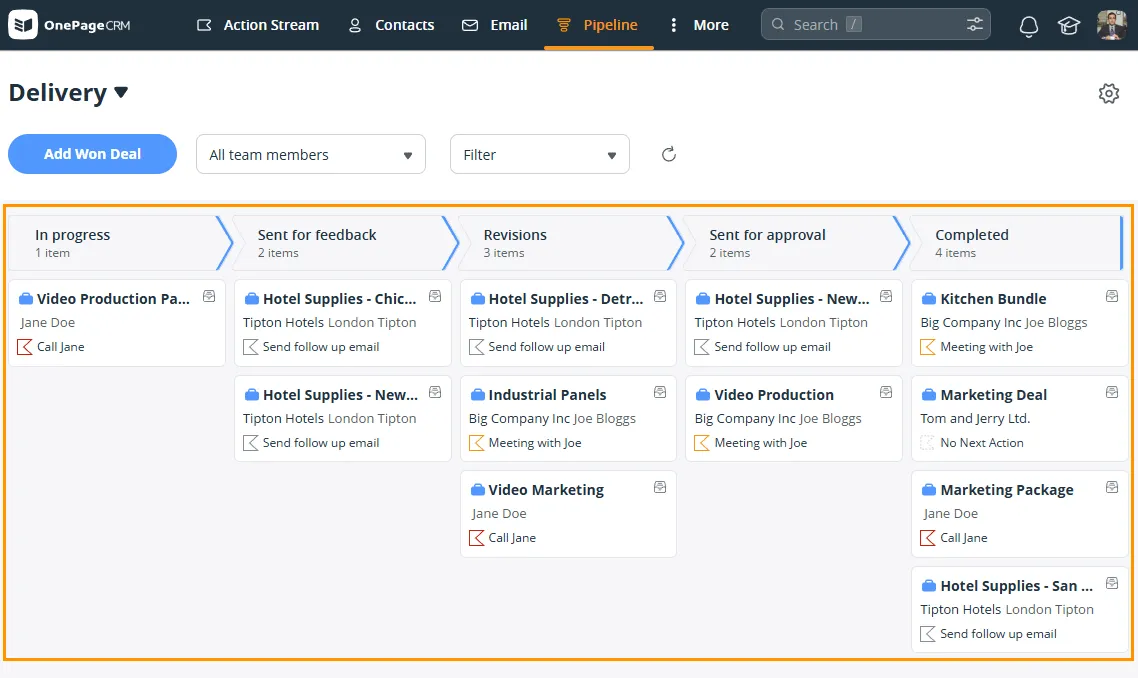
Task: Open the Filter dropdown
Action: tap(539, 154)
